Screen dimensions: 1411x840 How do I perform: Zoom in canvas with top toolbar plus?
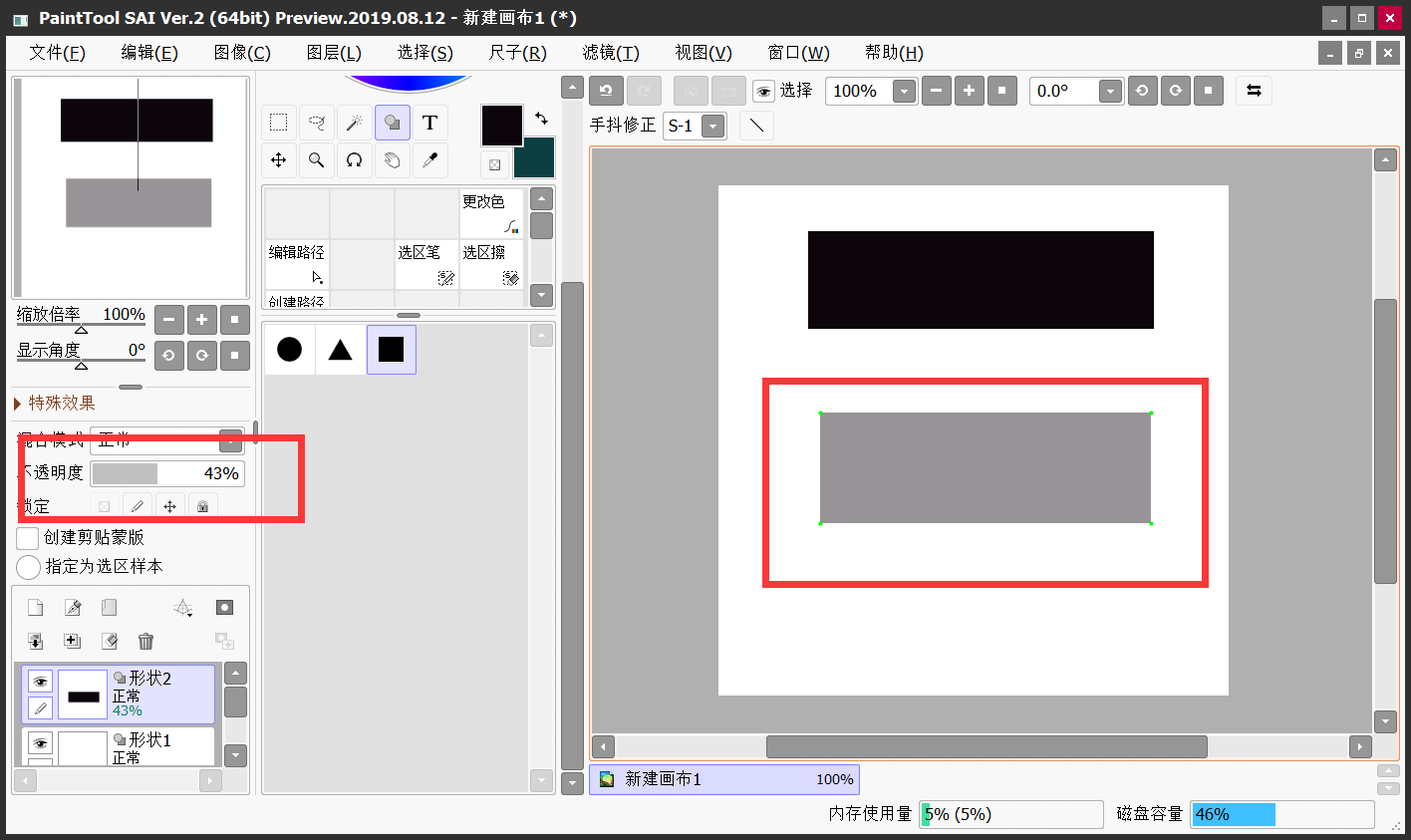point(969,91)
